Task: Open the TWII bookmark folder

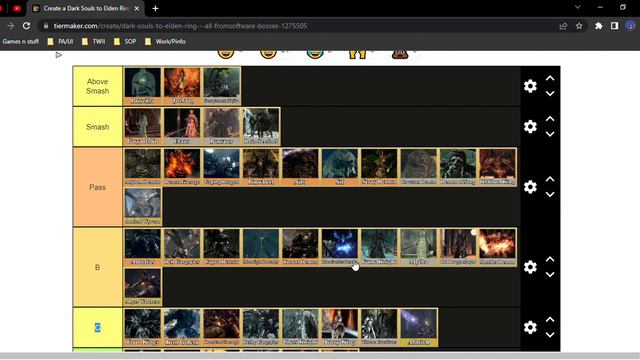Action: pos(93,41)
